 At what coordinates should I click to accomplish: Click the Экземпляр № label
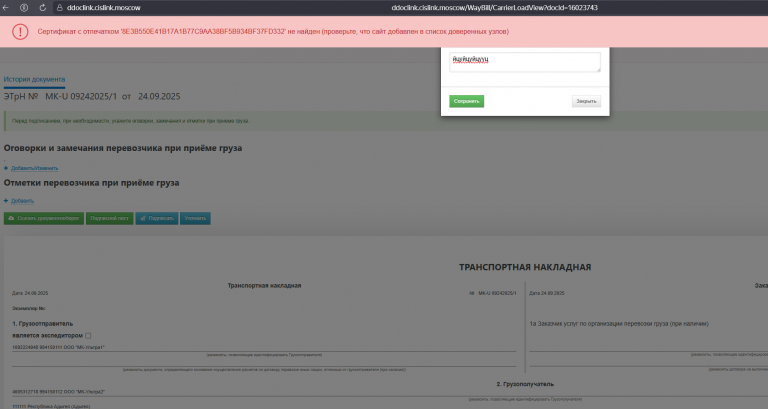pos(29,309)
